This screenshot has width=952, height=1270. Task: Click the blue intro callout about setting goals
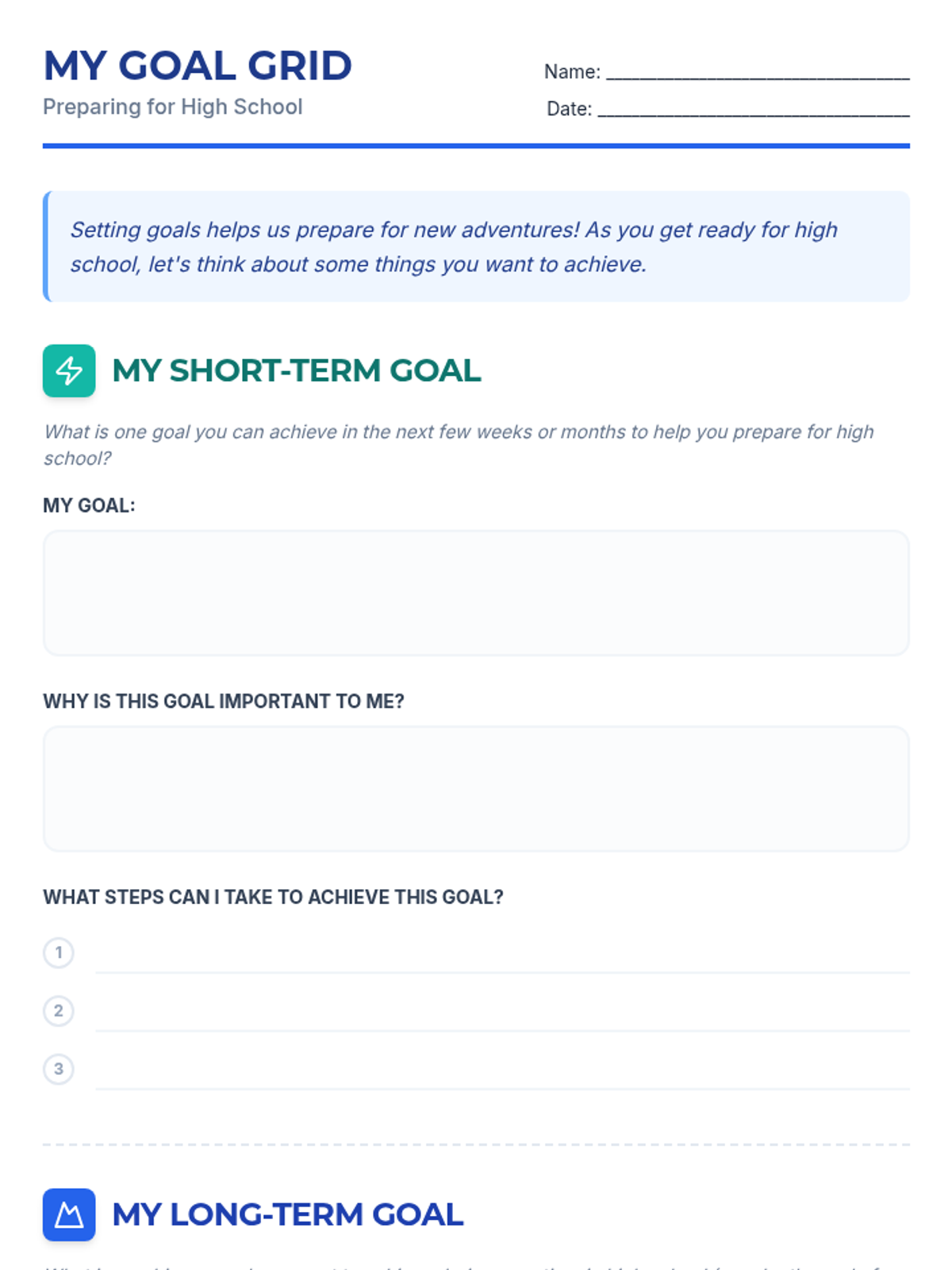point(476,246)
